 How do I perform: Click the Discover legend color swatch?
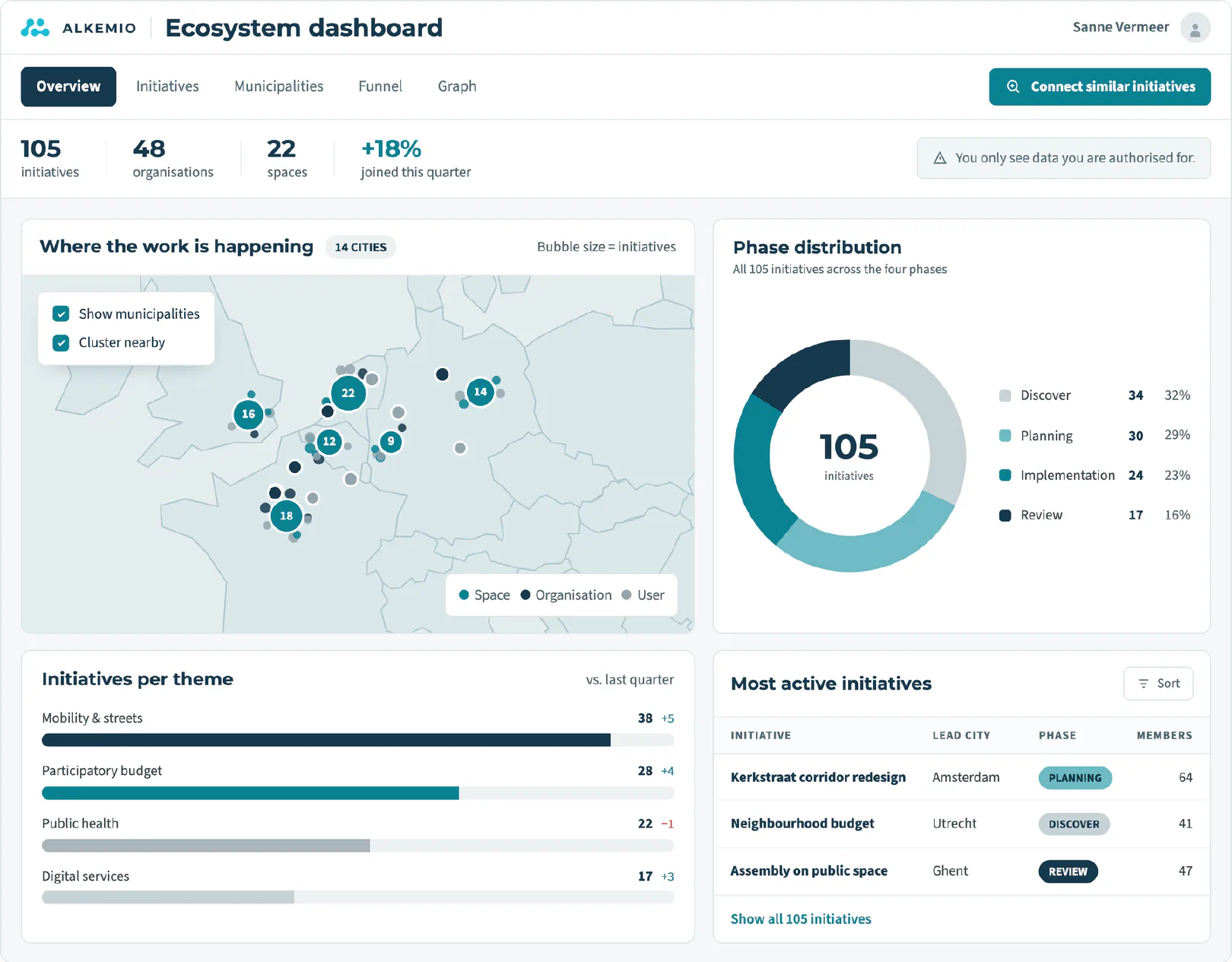point(1005,395)
